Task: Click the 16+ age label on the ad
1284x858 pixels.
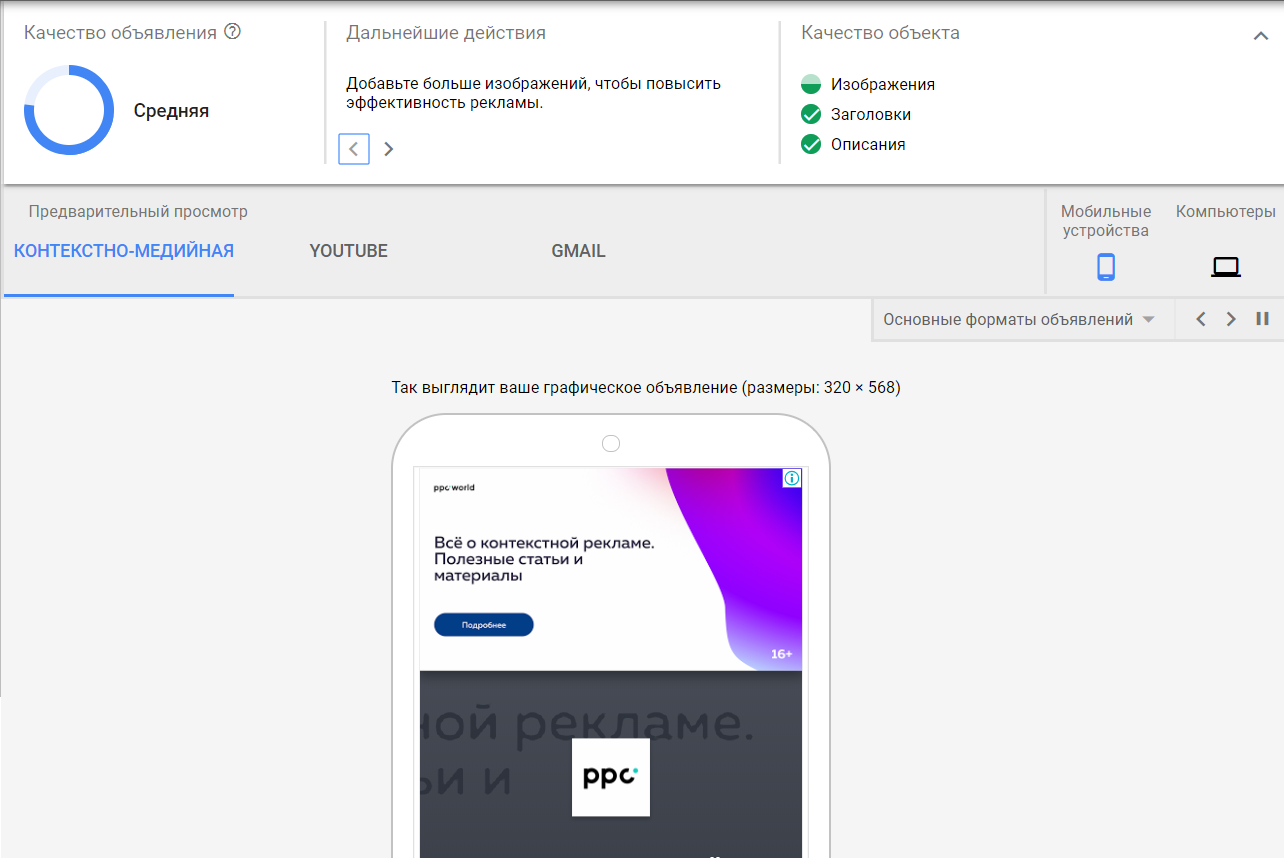Action: click(781, 654)
